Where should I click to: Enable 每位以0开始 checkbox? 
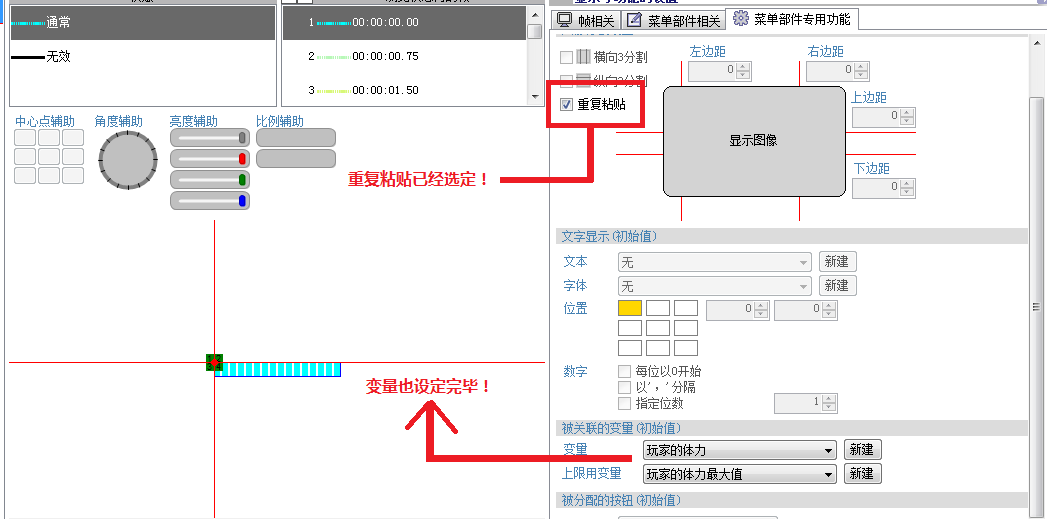624,371
